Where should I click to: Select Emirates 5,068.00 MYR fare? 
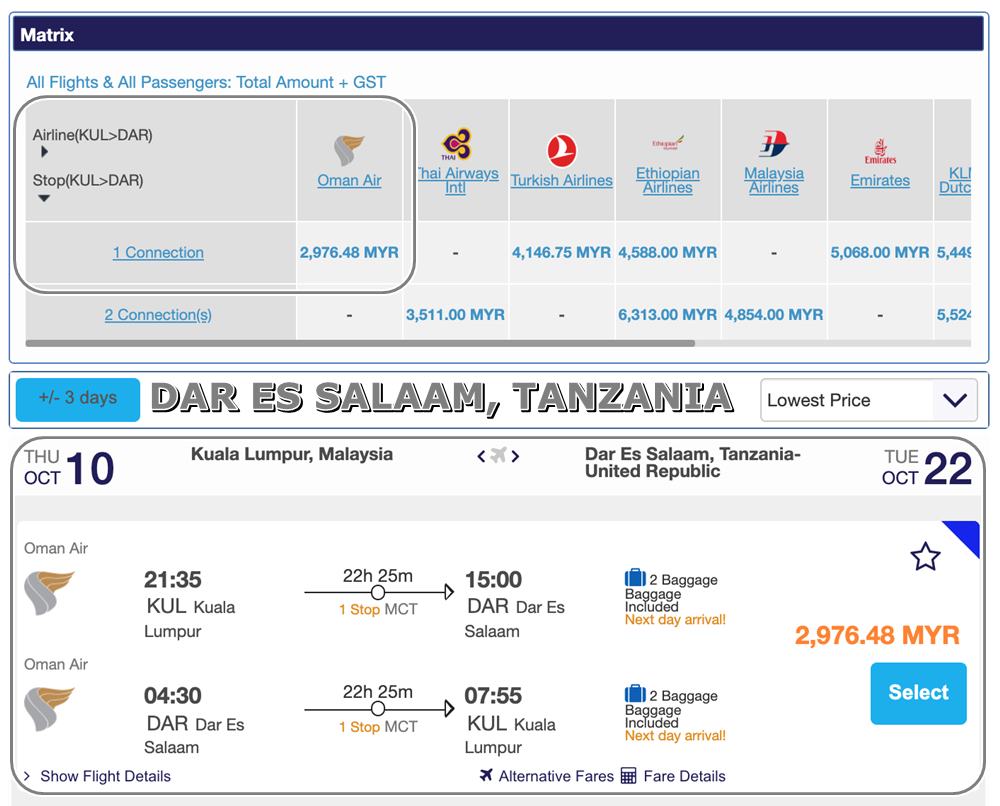coord(880,253)
